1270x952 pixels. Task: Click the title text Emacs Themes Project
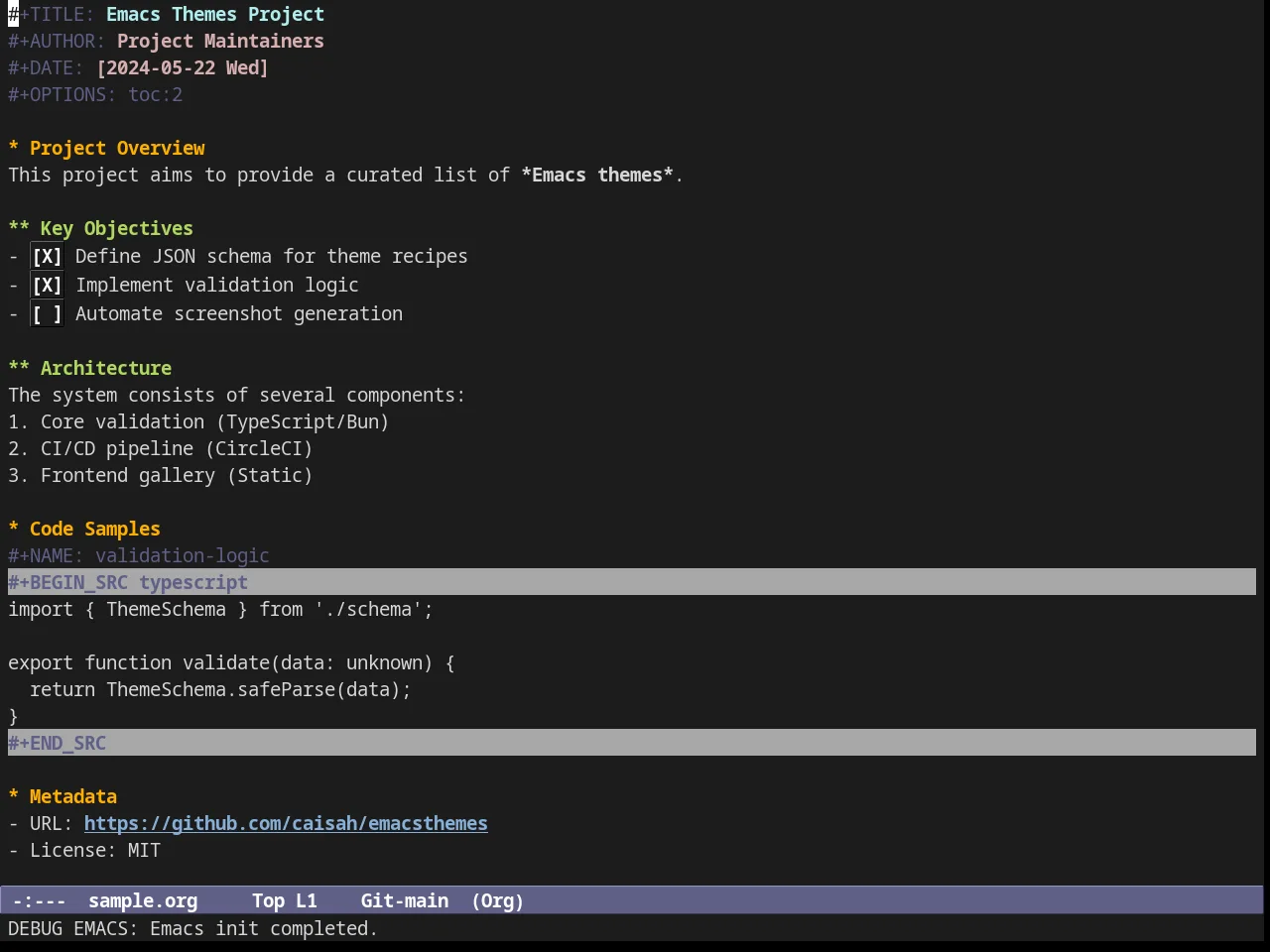pos(215,15)
